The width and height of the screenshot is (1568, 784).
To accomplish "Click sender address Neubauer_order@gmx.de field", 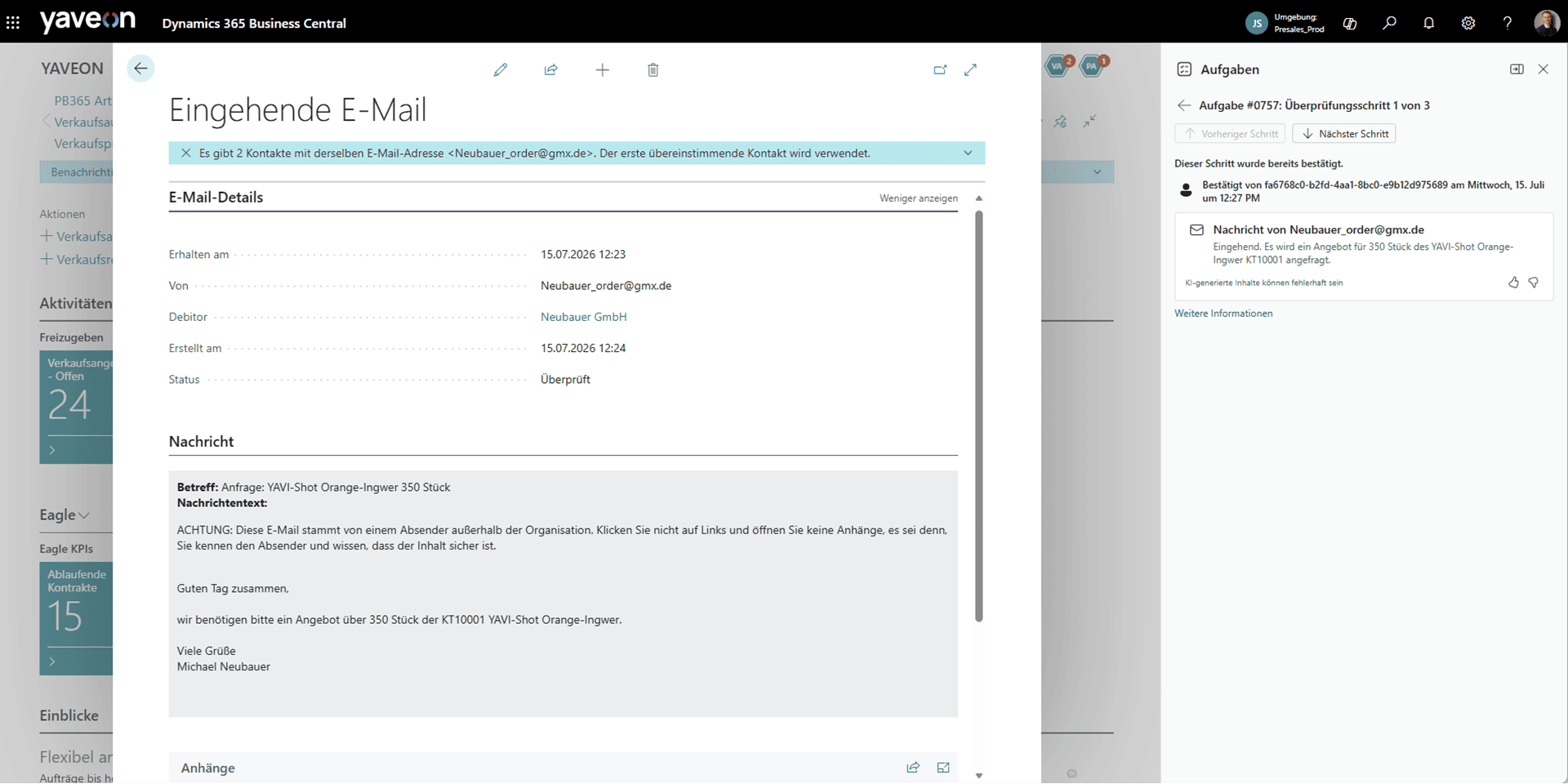I will pyautogui.click(x=606, y=286).
